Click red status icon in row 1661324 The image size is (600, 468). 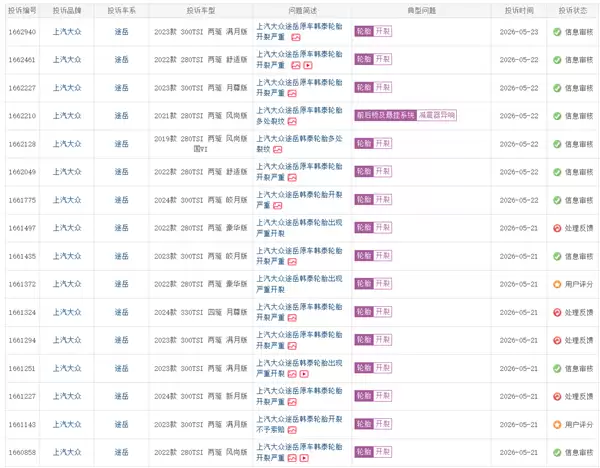click(557, 313)
